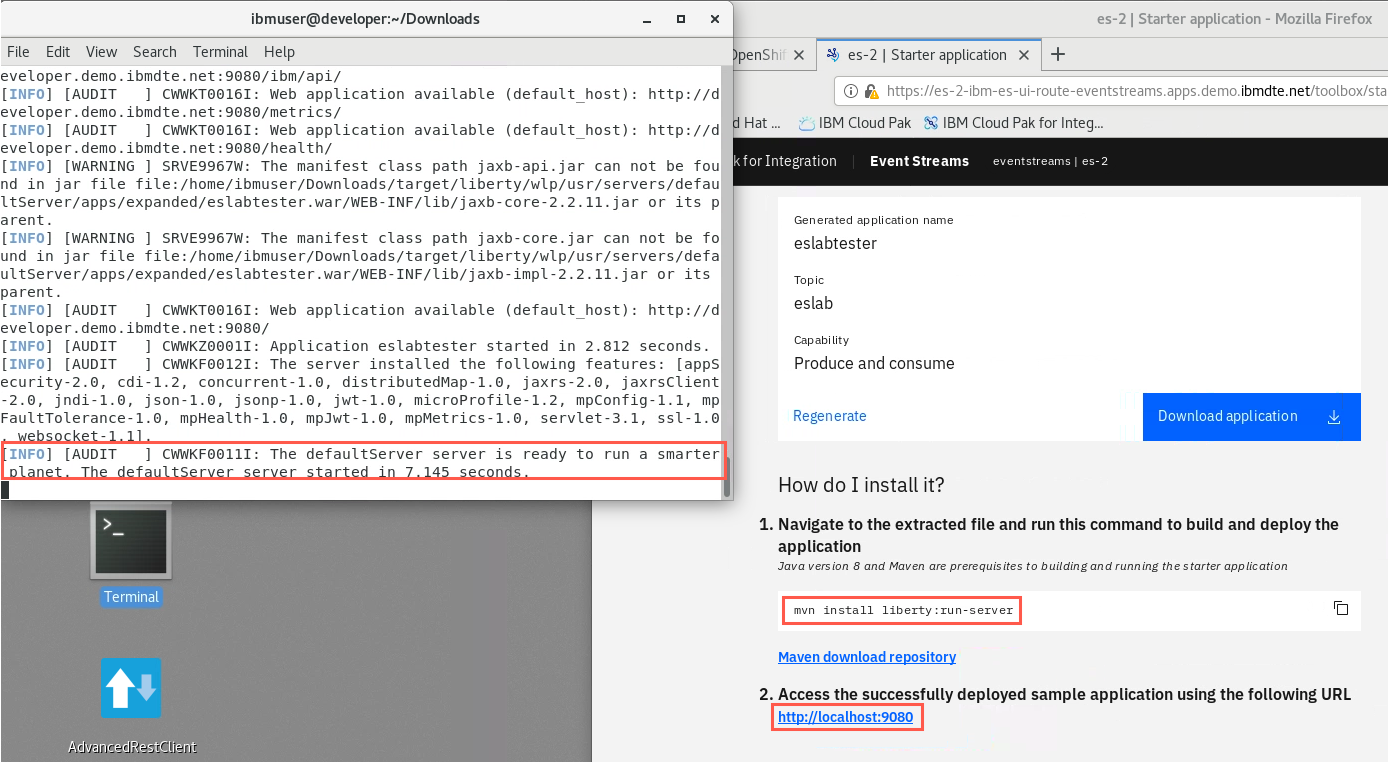Image resolution: width=1388 pixels, height=762 pixels.
Task: Click Download application button
Action: pyautogui.click(x=1251, y=416)
